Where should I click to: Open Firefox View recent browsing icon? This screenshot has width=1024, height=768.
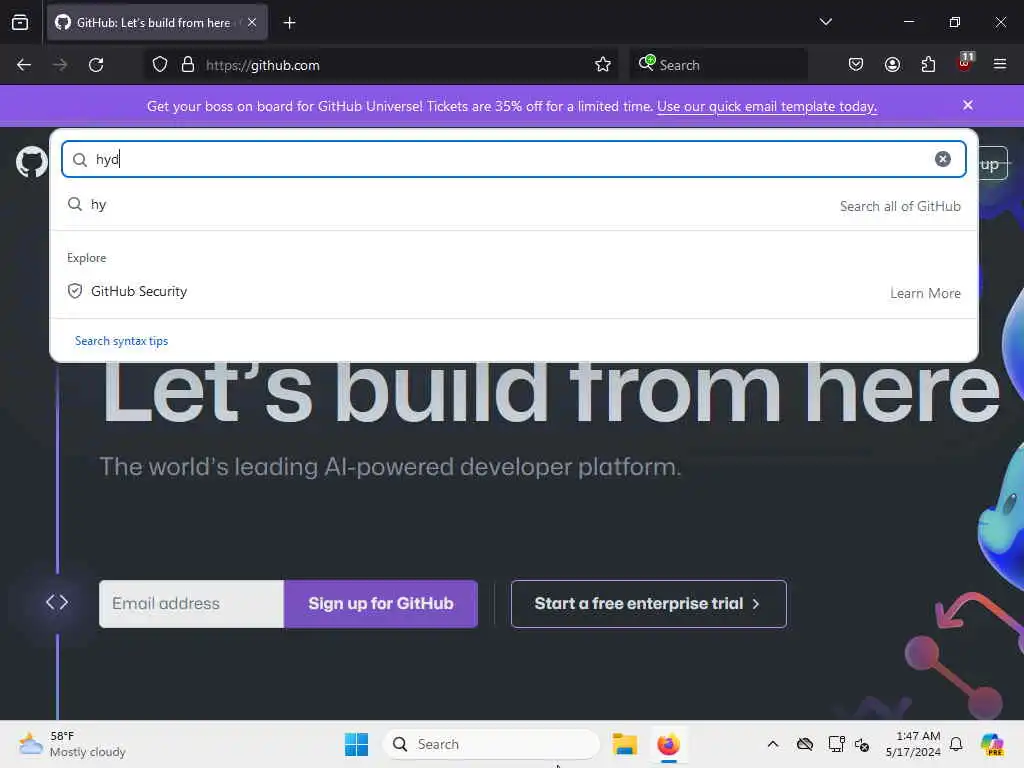click(x=20, y=22)
